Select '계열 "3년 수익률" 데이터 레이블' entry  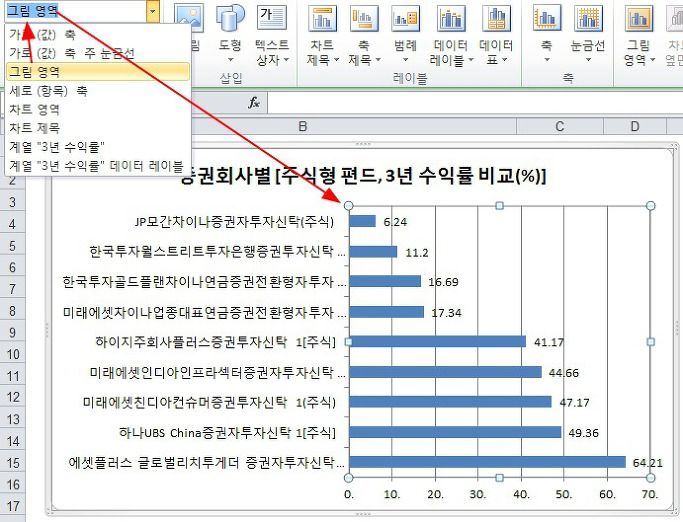(98, 166)
